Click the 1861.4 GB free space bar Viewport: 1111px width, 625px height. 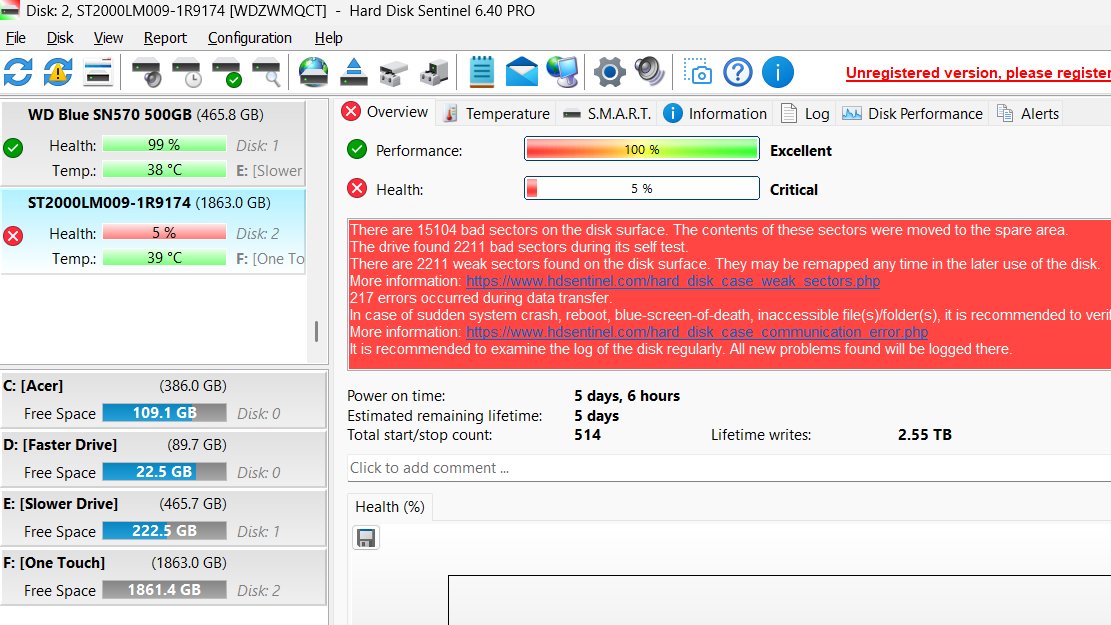(164, 590)
